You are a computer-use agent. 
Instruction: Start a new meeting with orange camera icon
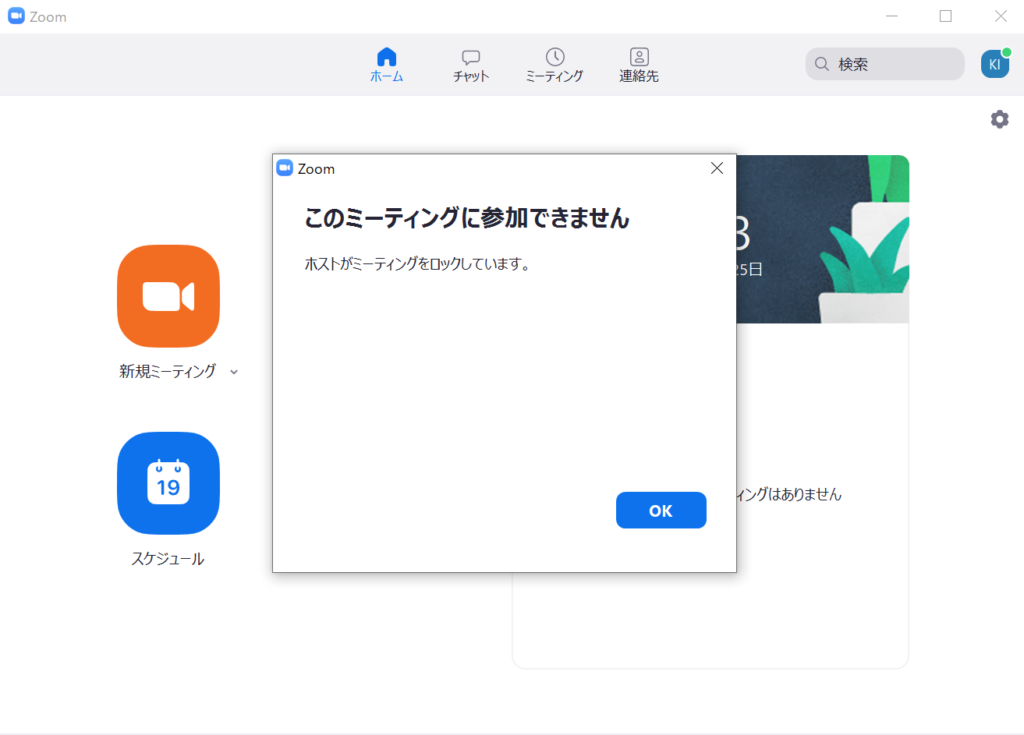pos(168,296)
